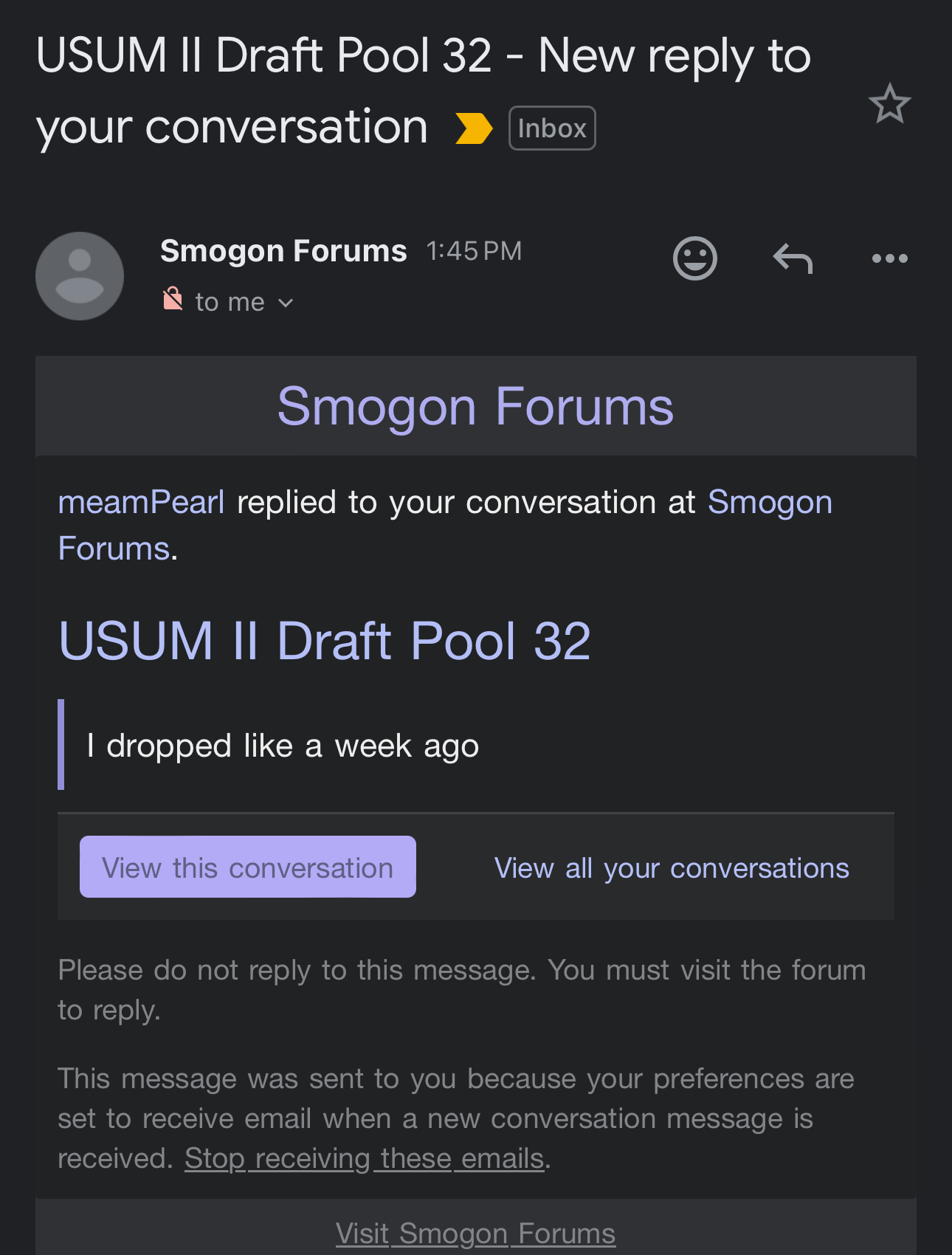Tap the quoted reply 'I dropped like a week ago'

(x=283, y=746)
